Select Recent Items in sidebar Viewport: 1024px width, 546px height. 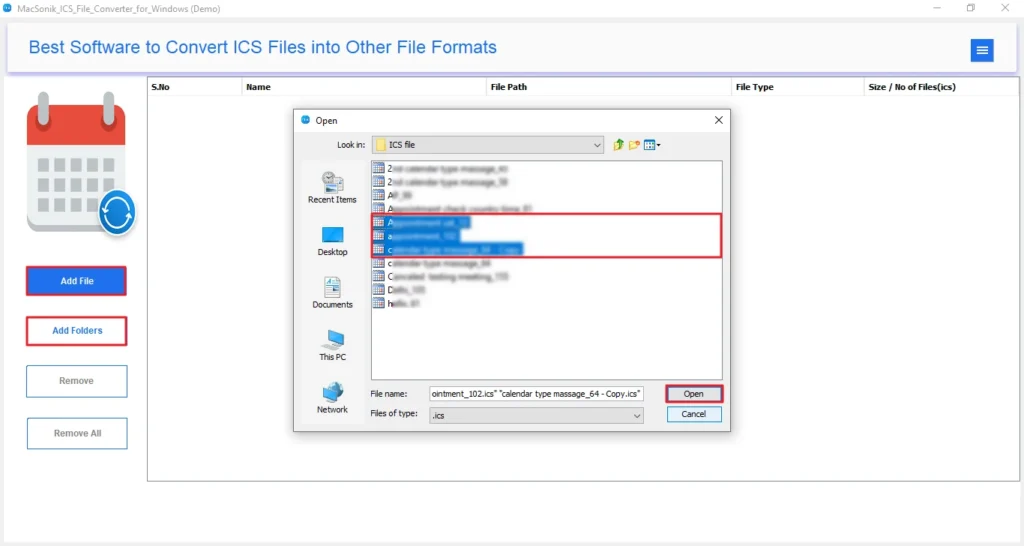[x=332, y=187]
